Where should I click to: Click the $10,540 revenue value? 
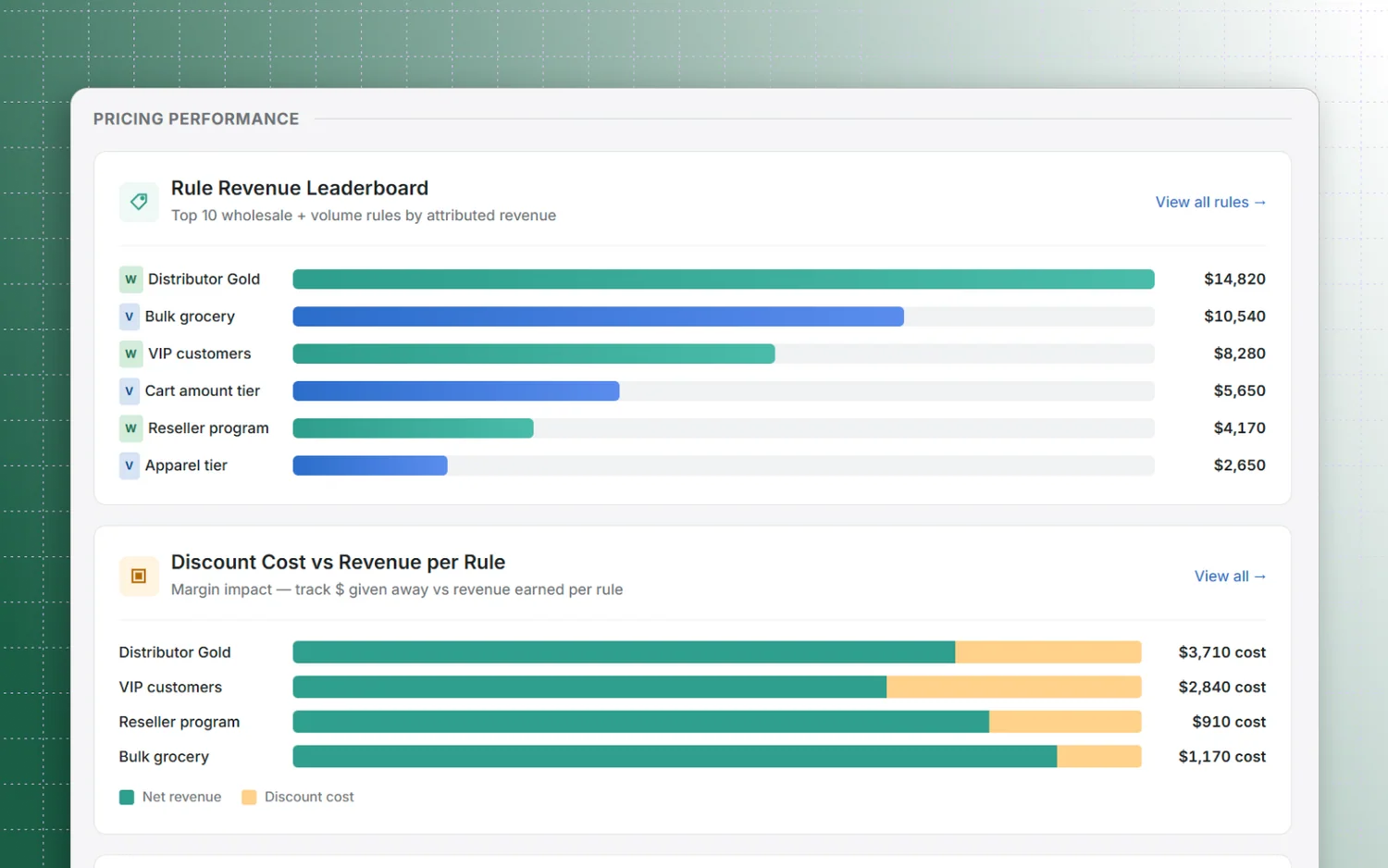[x=1234, y=316]
